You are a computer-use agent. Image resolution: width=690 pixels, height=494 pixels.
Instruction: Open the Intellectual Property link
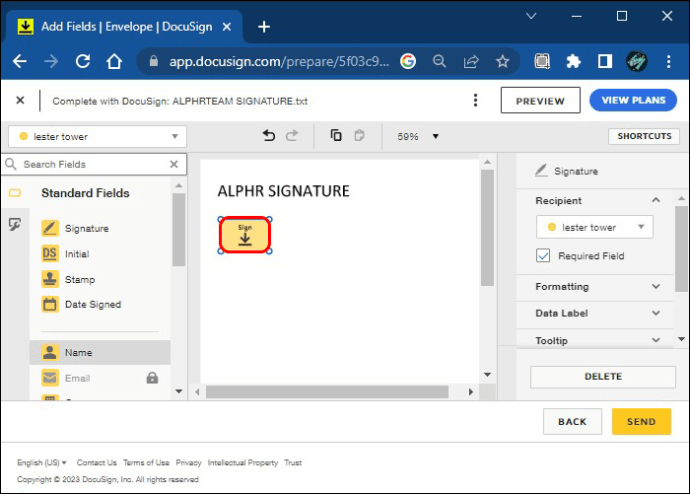click(243, 462)
